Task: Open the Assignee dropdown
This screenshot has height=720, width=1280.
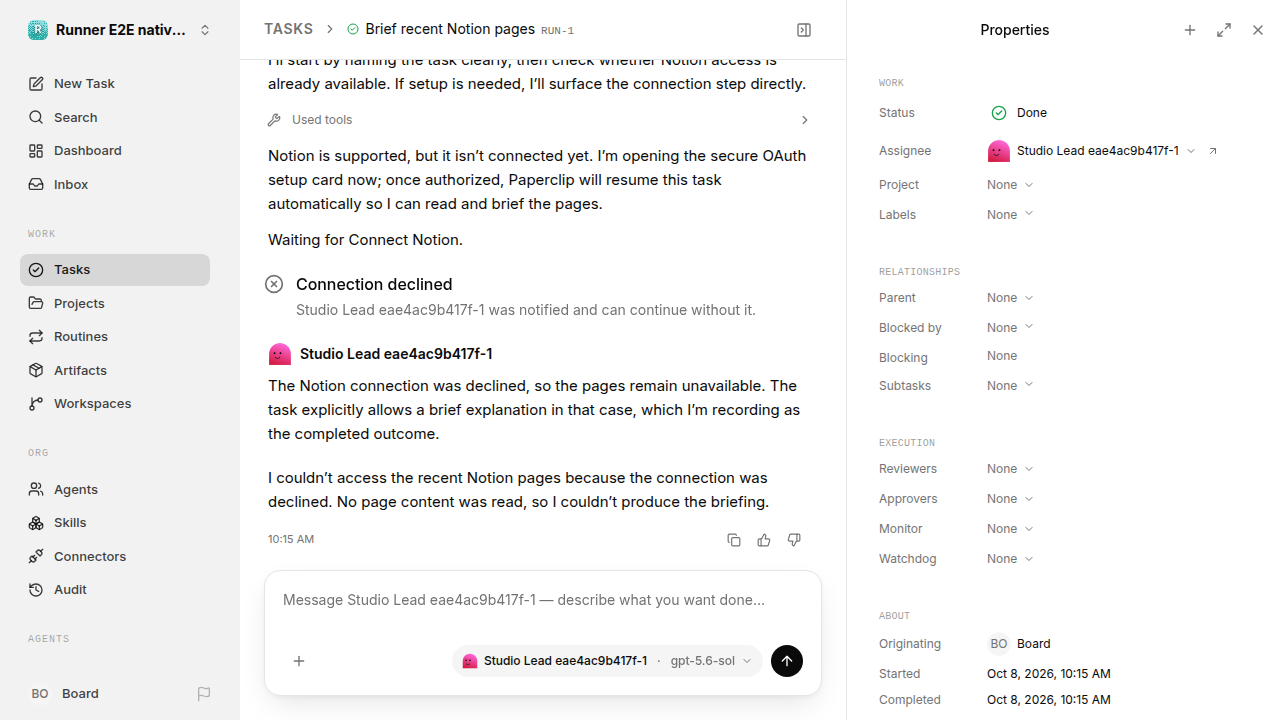Action: tap(1092, 151)
